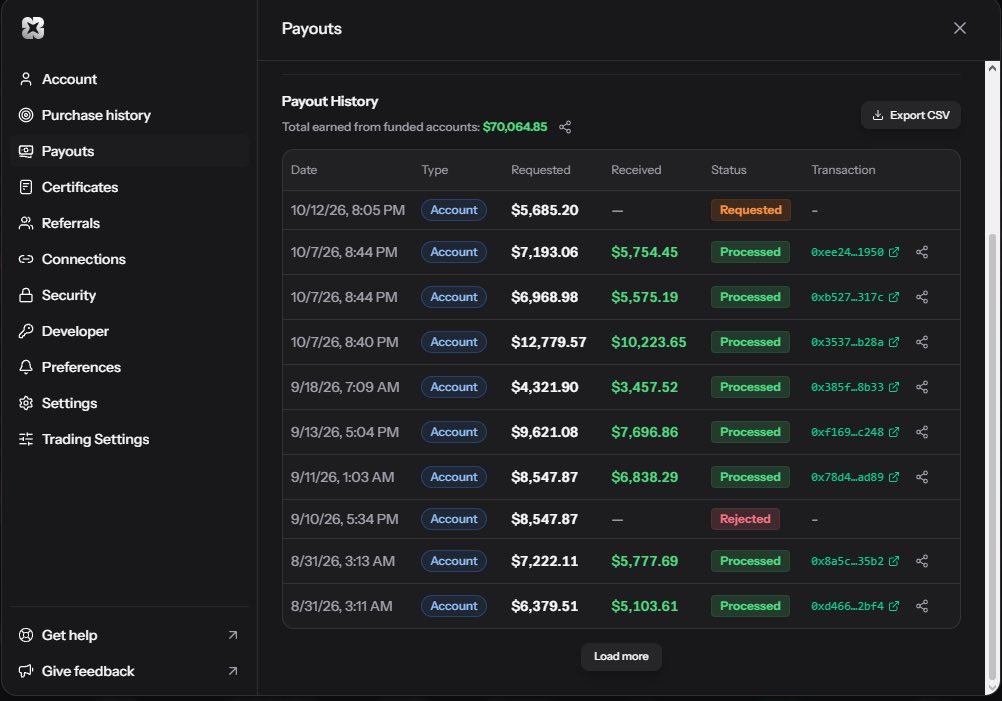Screen dimensions: 1002x701
Task: Open transaction 0xf169…c248 link
Action: click(855, 432)
